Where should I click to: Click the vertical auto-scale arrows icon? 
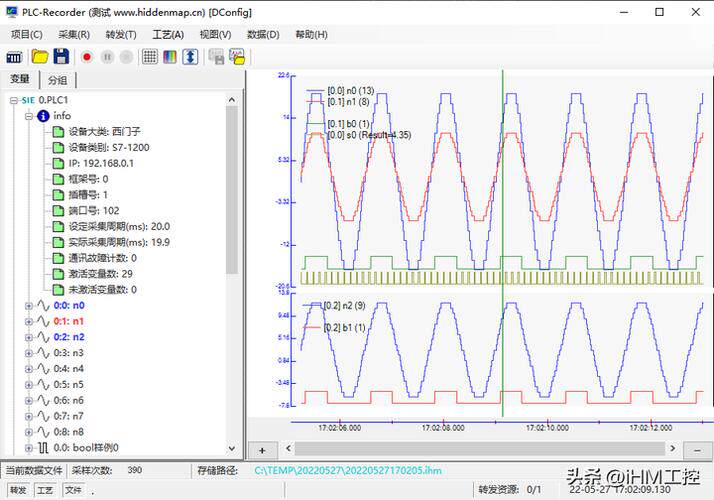point(190,57)
